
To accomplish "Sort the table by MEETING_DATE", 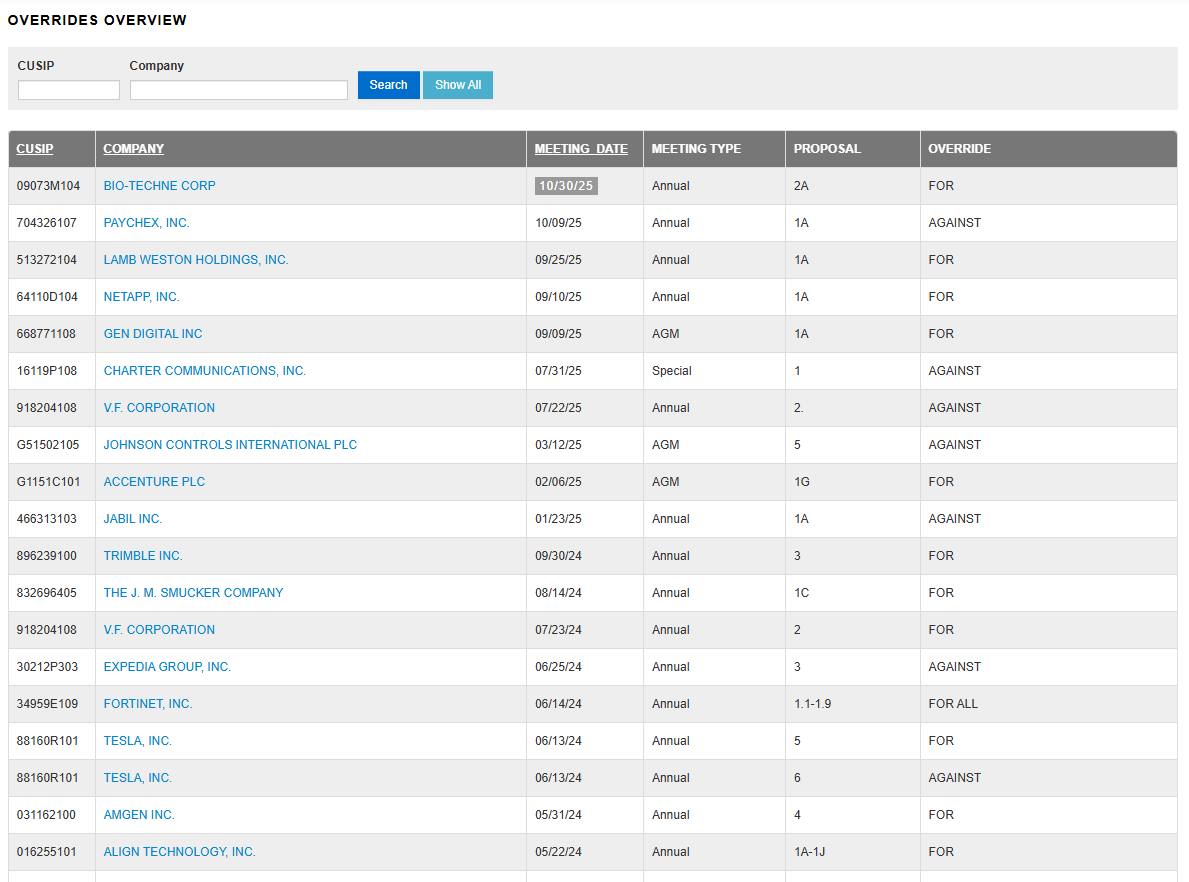I will coord(581,148).
